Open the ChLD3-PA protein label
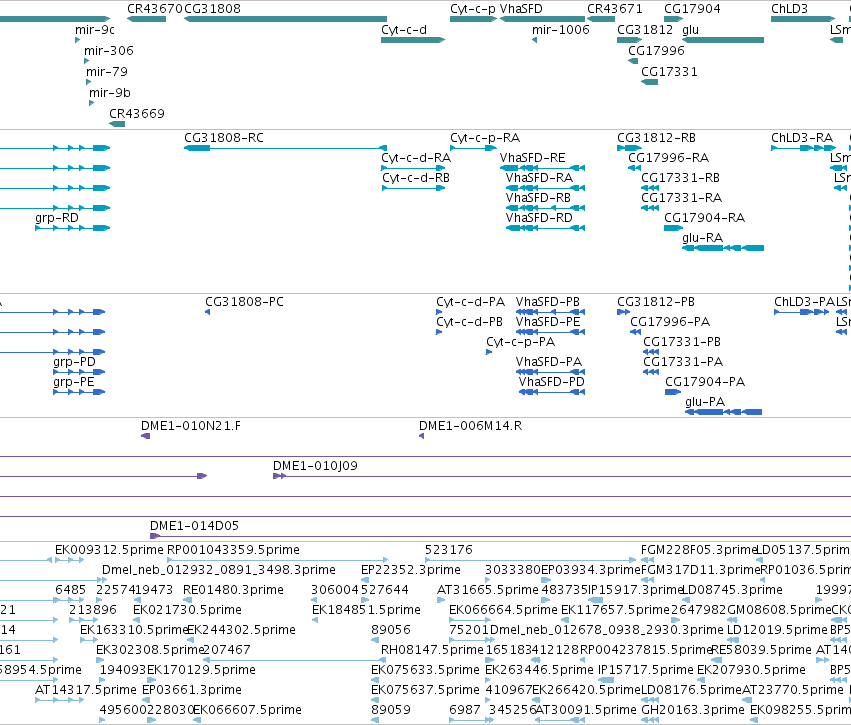The height and width of the screenshot is (725, 851). [804, 302]
